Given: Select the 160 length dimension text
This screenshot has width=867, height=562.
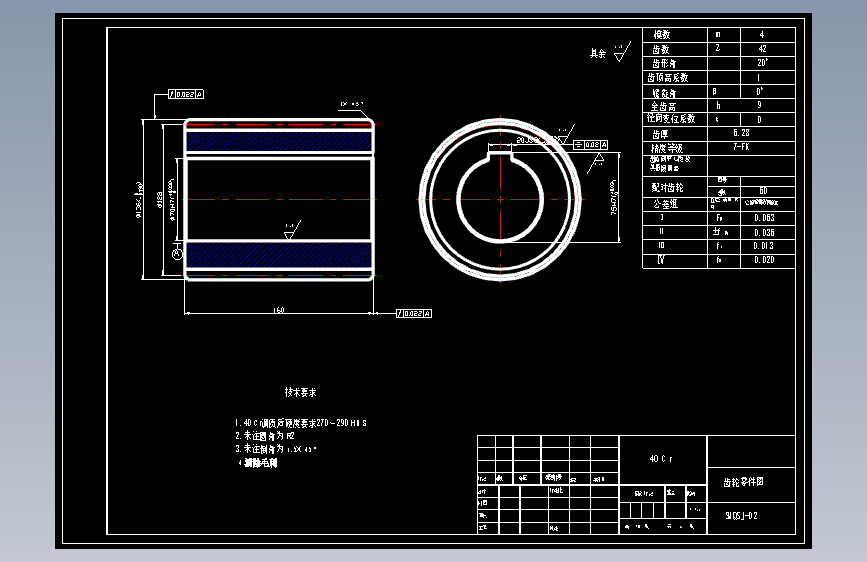Looking at the screenshot, I should pos(279,310).
